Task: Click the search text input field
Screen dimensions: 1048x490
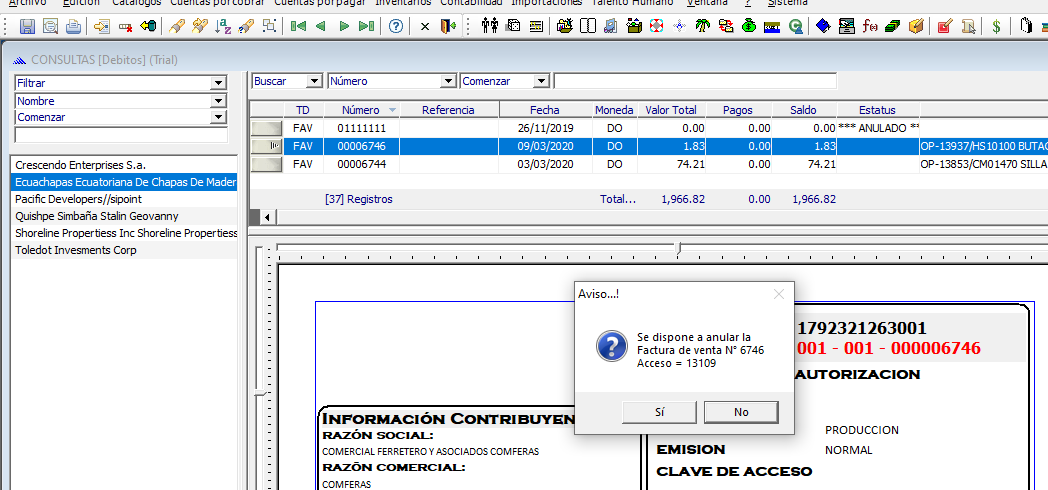Action: click(x=695, y=81)
